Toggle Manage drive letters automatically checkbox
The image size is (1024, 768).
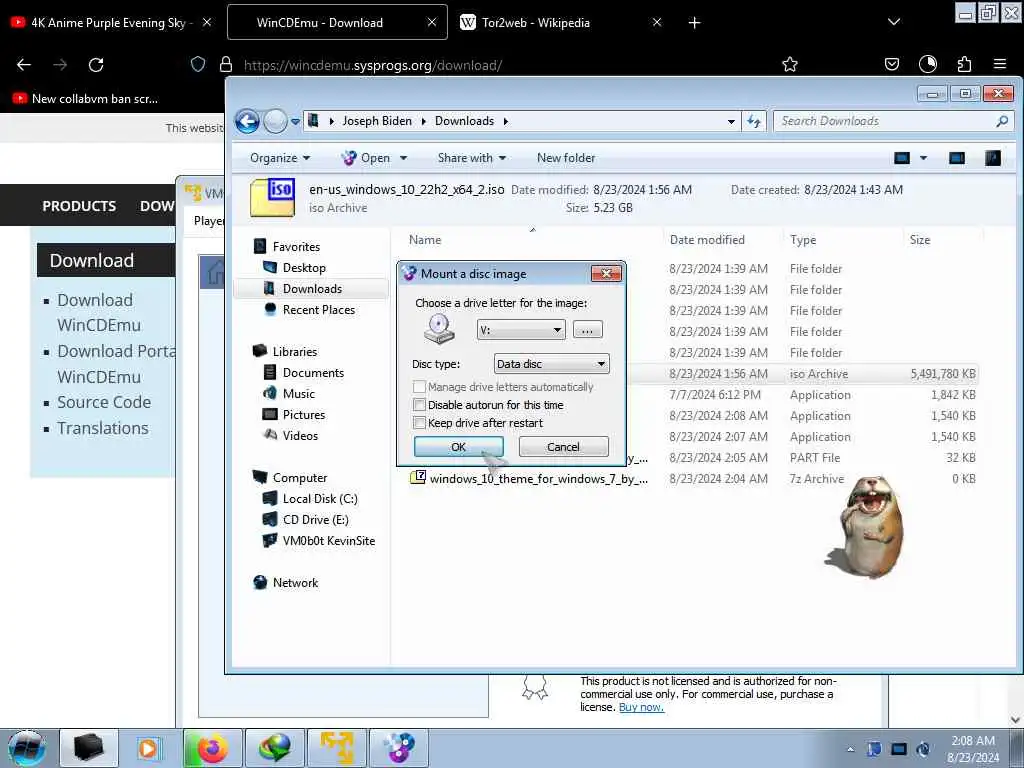(x=419, y=387)
